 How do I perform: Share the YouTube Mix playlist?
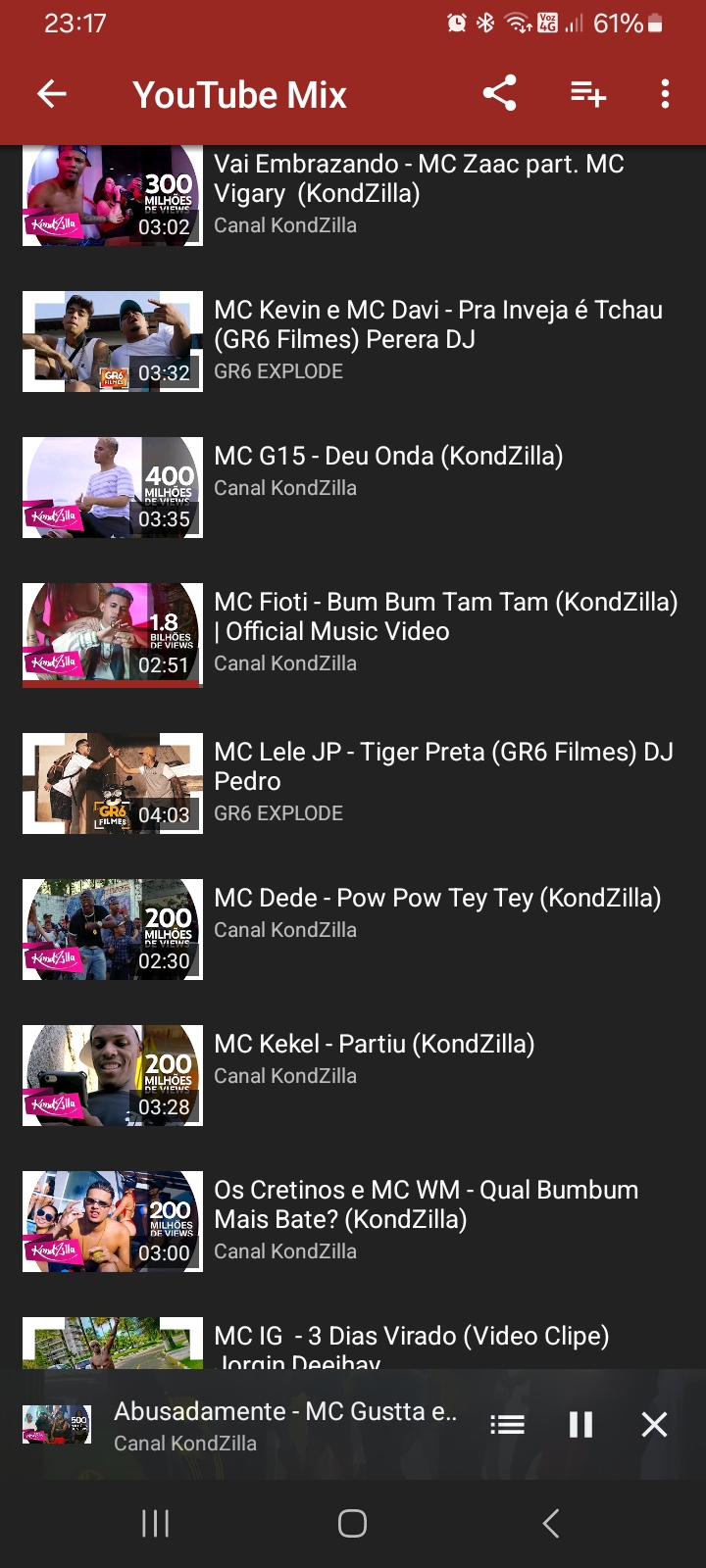tap(499, 94)
